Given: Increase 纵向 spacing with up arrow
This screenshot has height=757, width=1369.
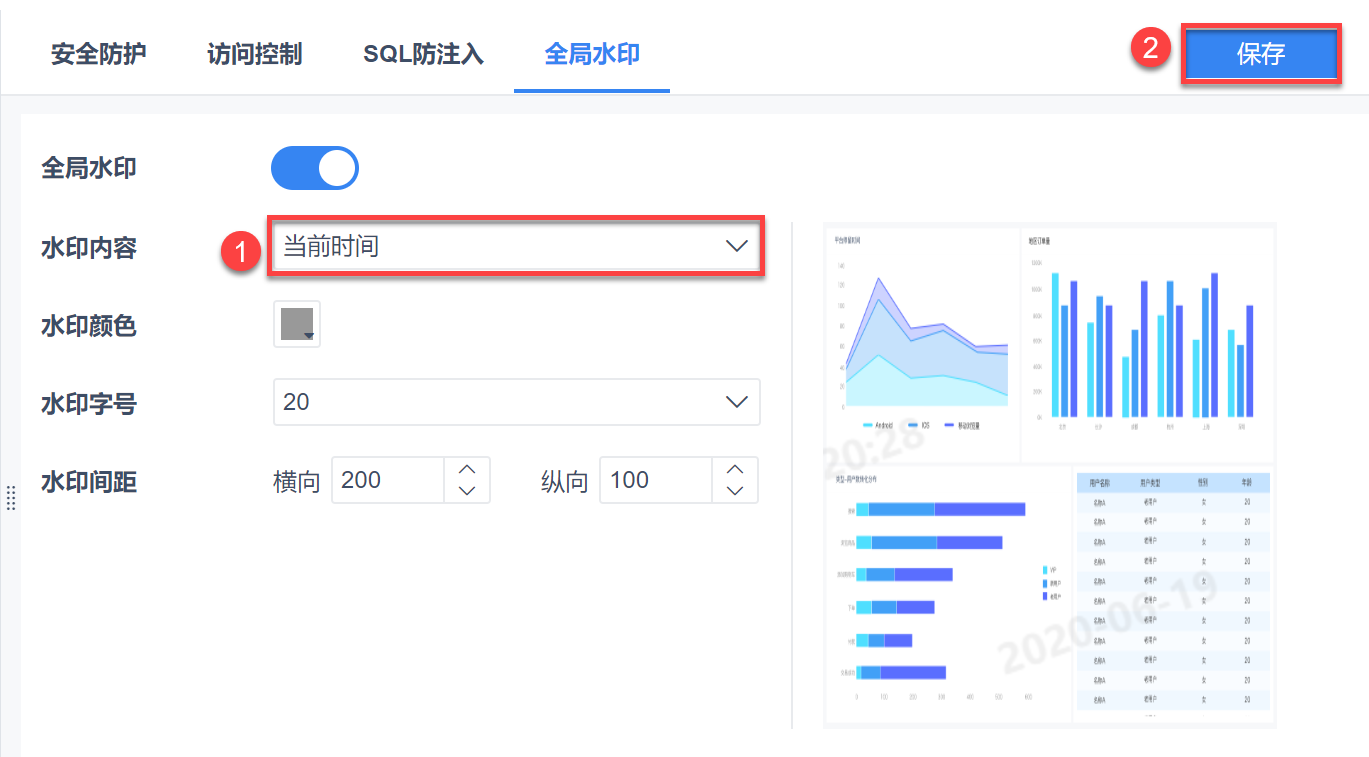Looking at the screenshot, I should click(x=735, y=469).
